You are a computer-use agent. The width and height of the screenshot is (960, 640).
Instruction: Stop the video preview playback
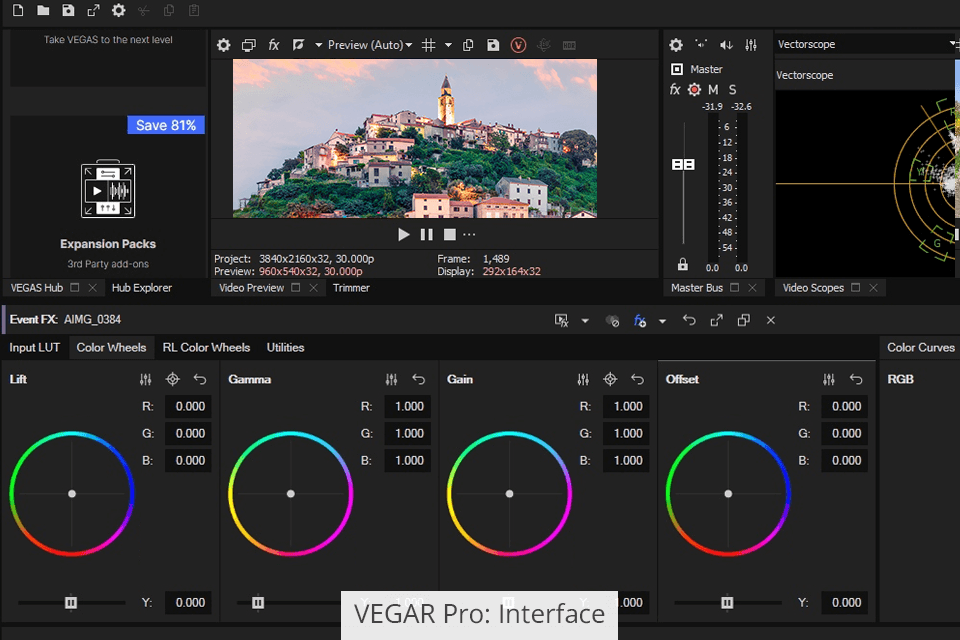tap(449, 235)
